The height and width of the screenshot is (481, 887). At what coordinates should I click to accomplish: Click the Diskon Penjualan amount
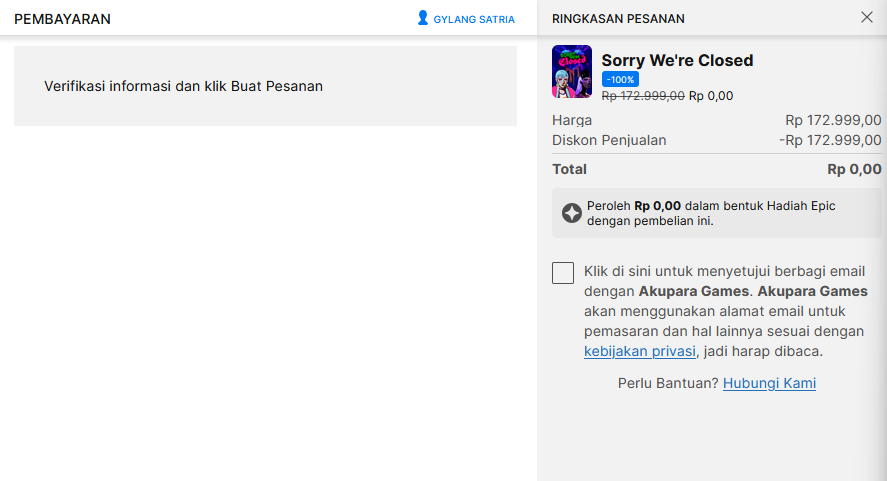coord(830,140)
